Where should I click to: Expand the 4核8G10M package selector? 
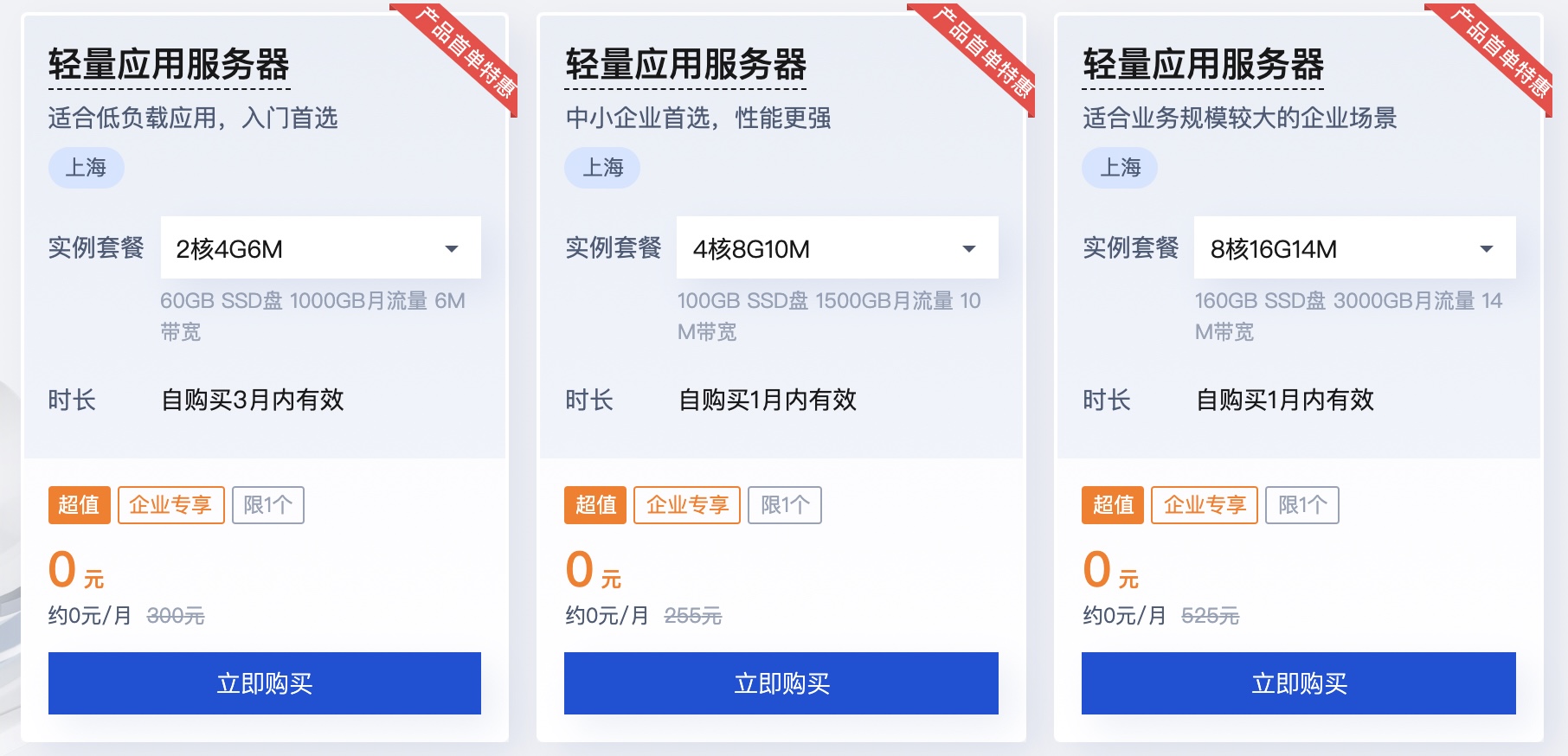coord(836,247)
